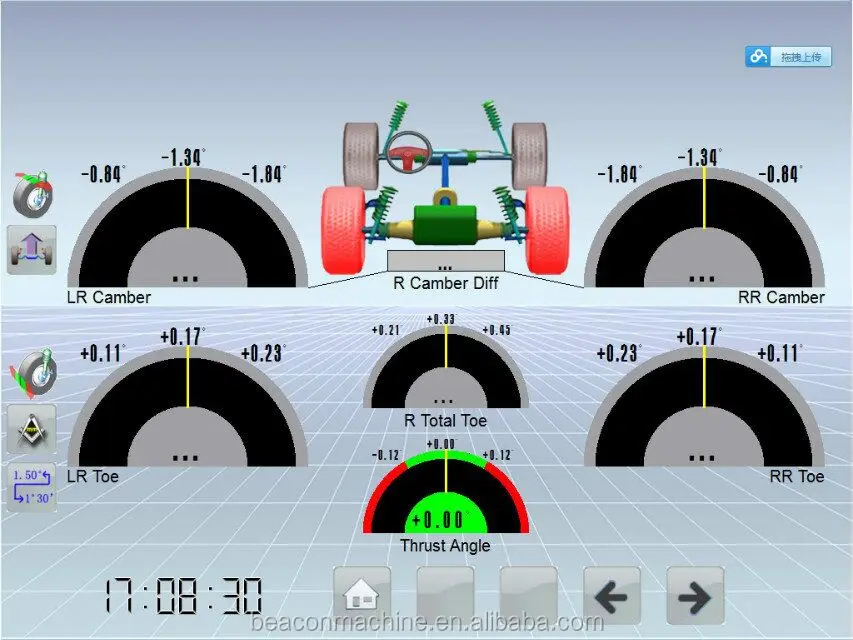Click the Thrust Angle label
This screenshot has width=853, height=640.
pos(445,546)
